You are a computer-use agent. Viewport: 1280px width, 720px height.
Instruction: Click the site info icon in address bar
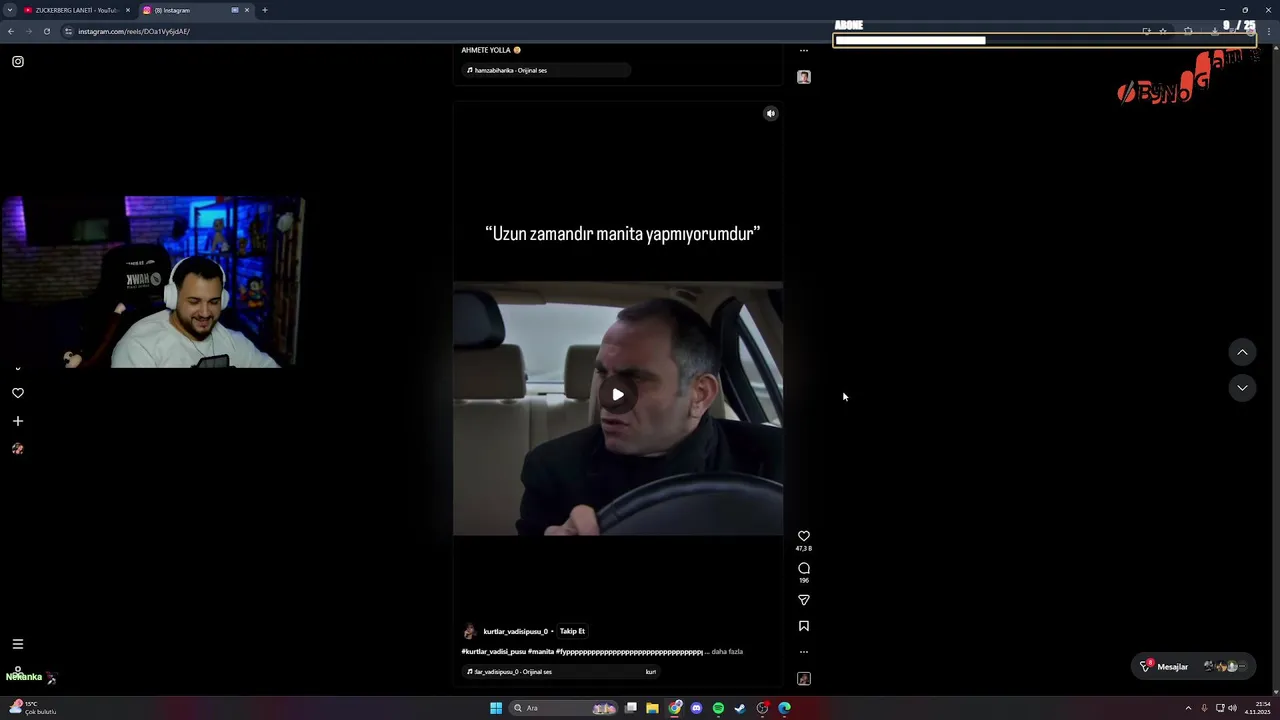pos(68,31)
